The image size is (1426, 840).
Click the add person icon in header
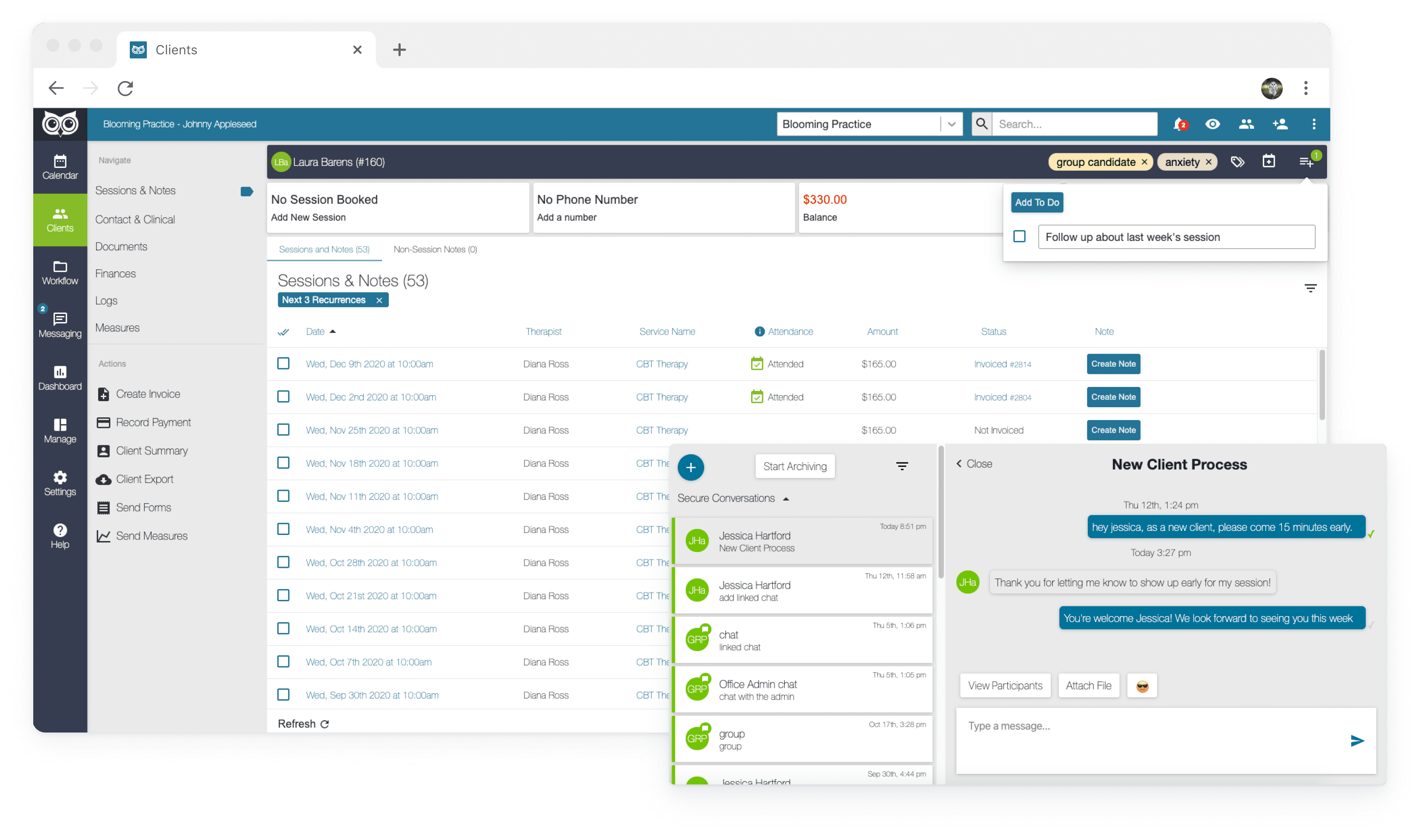point(1280,124)
